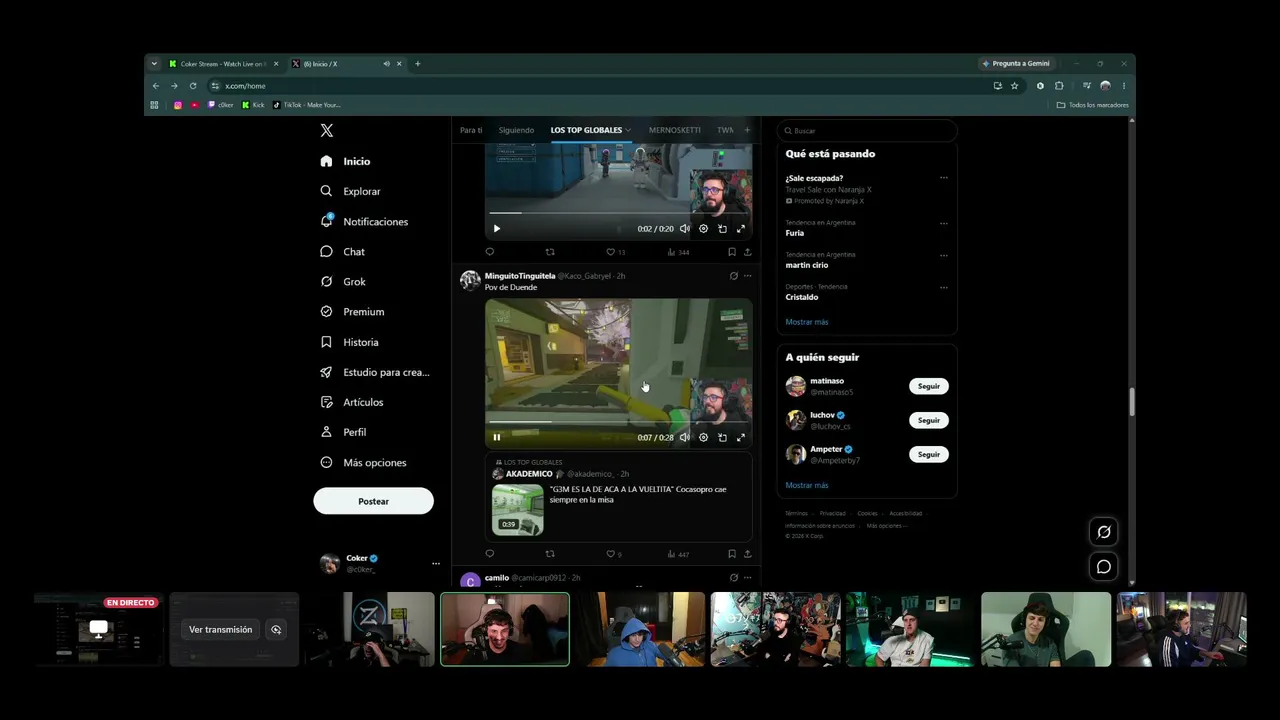Repost the Pov de Duende post
Image resolution: width=1280 pixels, height=720 pixels.
pyautogui.click(x=550, y=554)
